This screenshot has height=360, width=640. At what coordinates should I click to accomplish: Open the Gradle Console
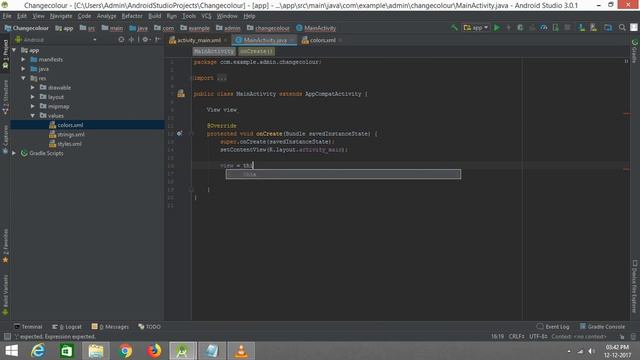tap(602, 327)
